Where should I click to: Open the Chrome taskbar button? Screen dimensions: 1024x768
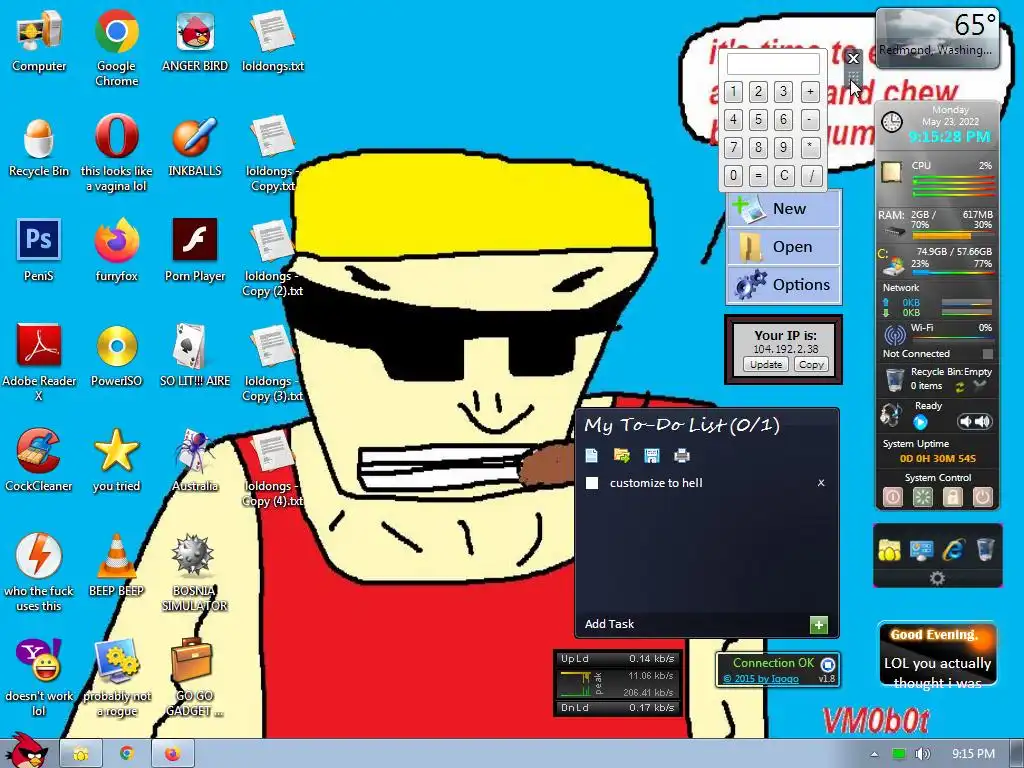pos(127,754)
